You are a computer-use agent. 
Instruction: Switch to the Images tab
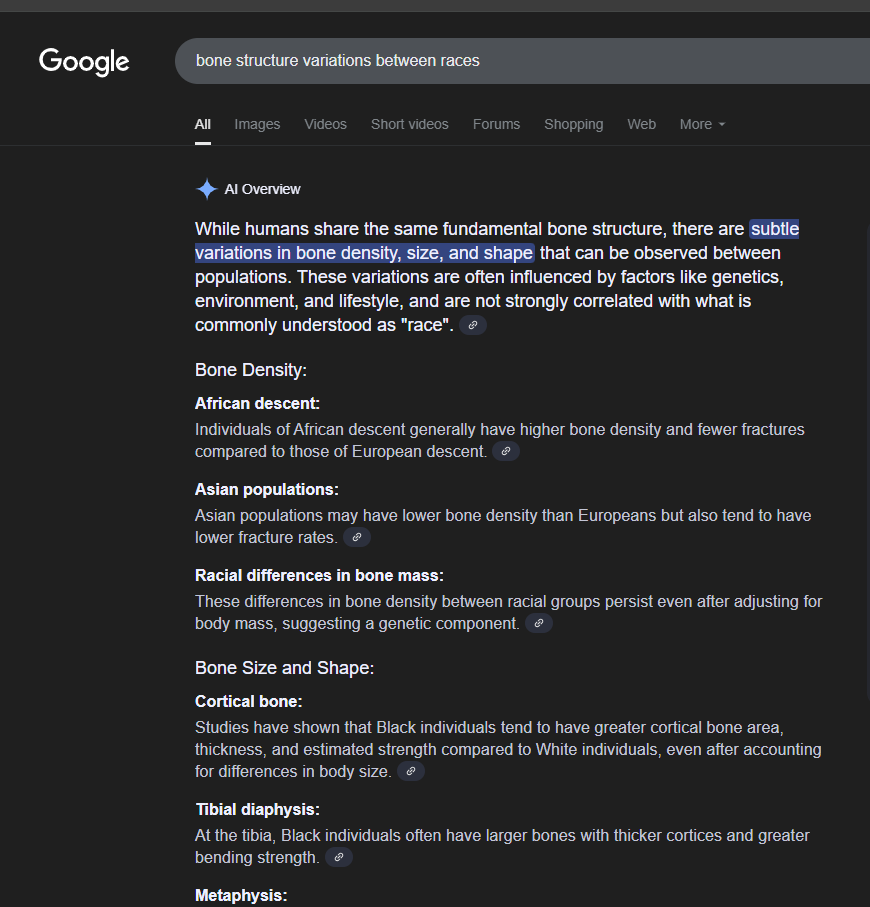click(x=257, y=124)
